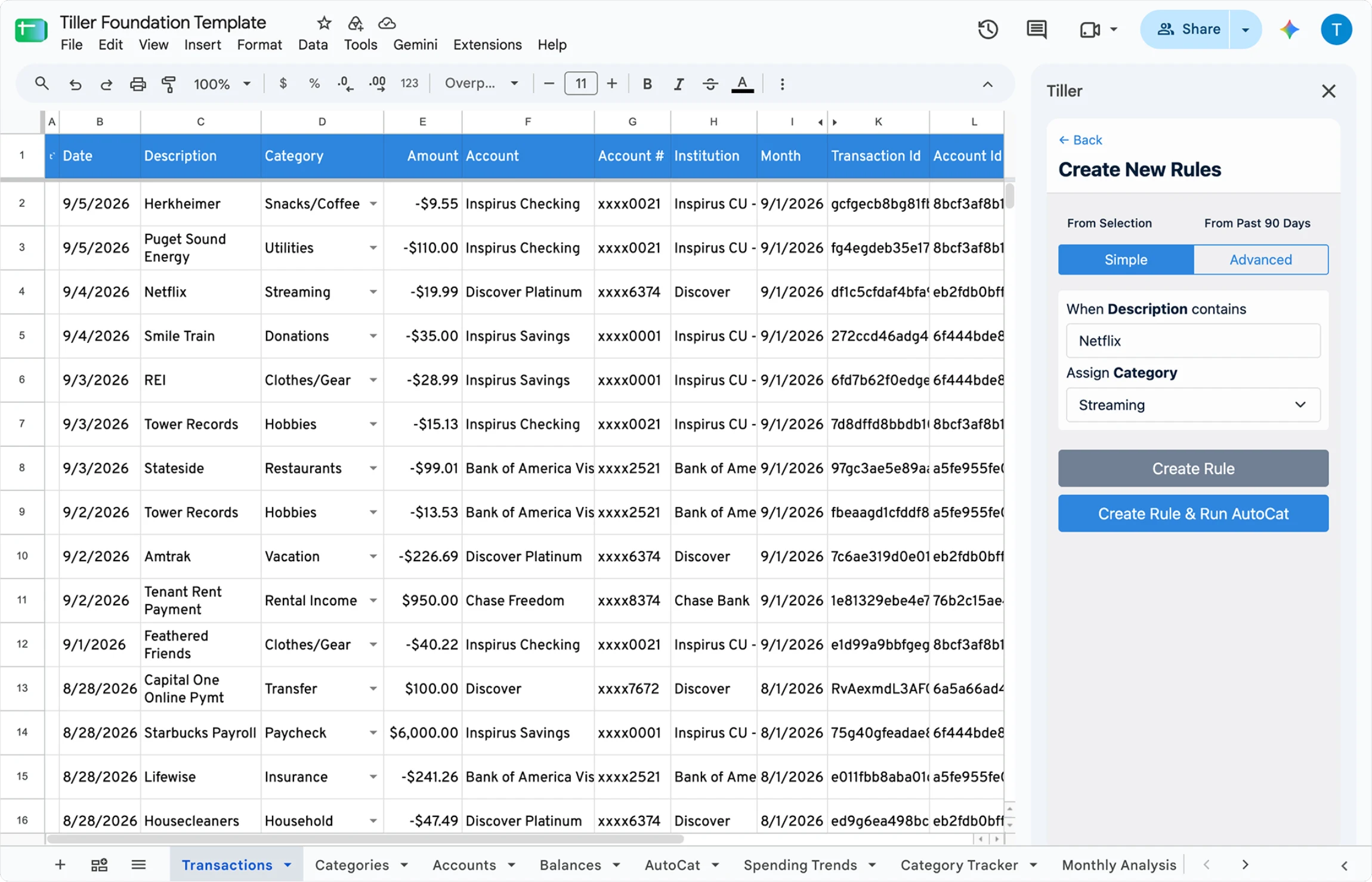
Task: Click the move-to-folder icon
Action: tap(356, 23)
